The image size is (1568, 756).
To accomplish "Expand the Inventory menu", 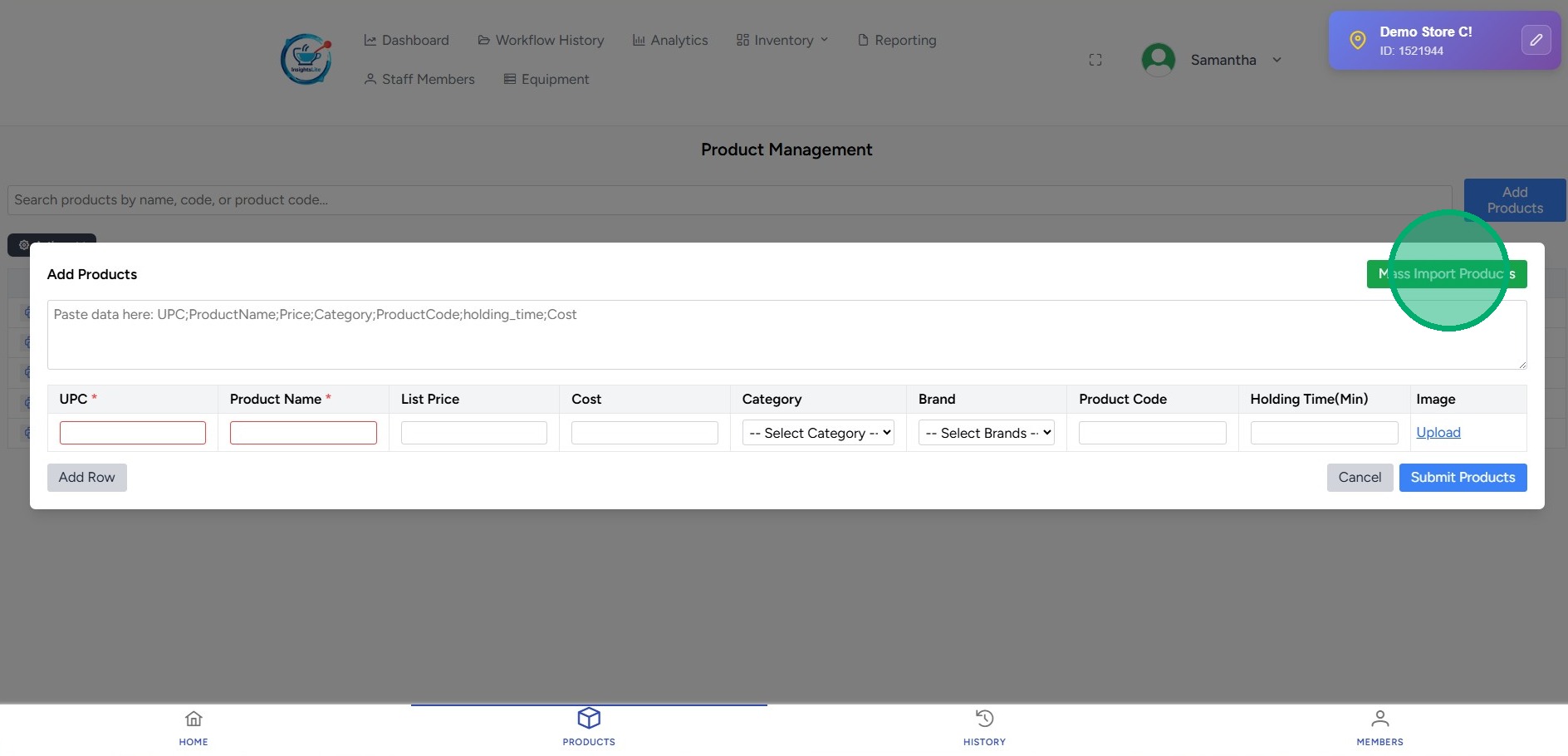I will pyautogui.click(x=782, y=40).
